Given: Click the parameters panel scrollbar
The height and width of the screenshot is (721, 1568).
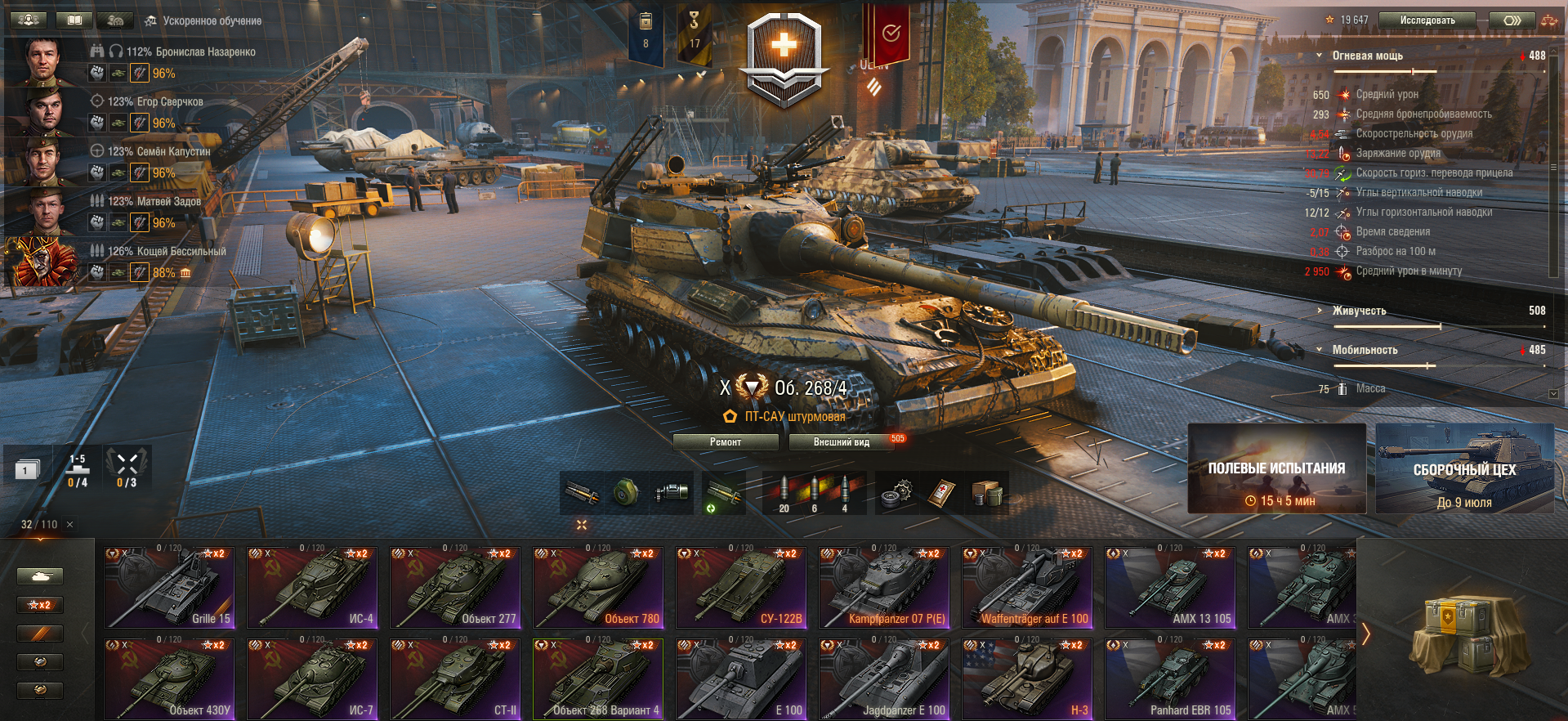Looking at the screenshot, I should [1553, 168].
